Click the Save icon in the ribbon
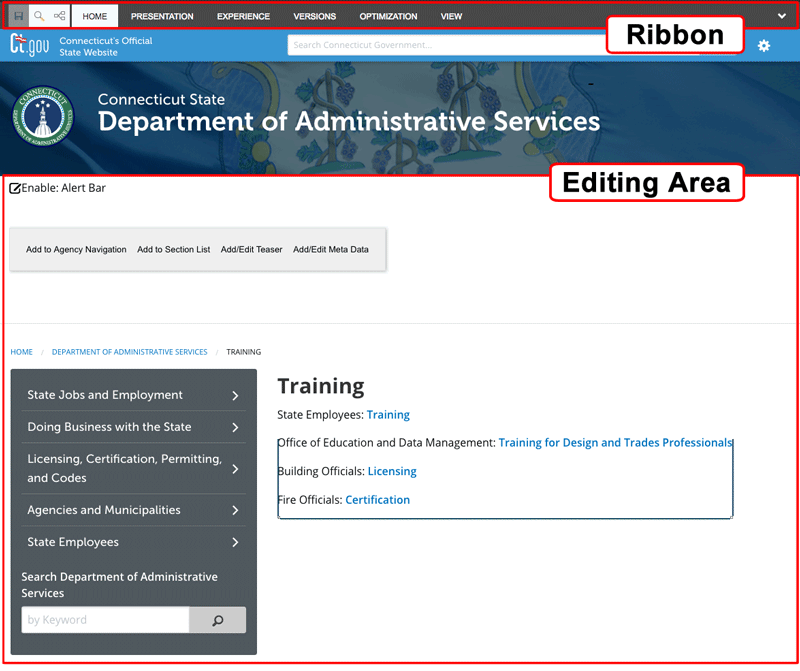 tap(18, 16)
